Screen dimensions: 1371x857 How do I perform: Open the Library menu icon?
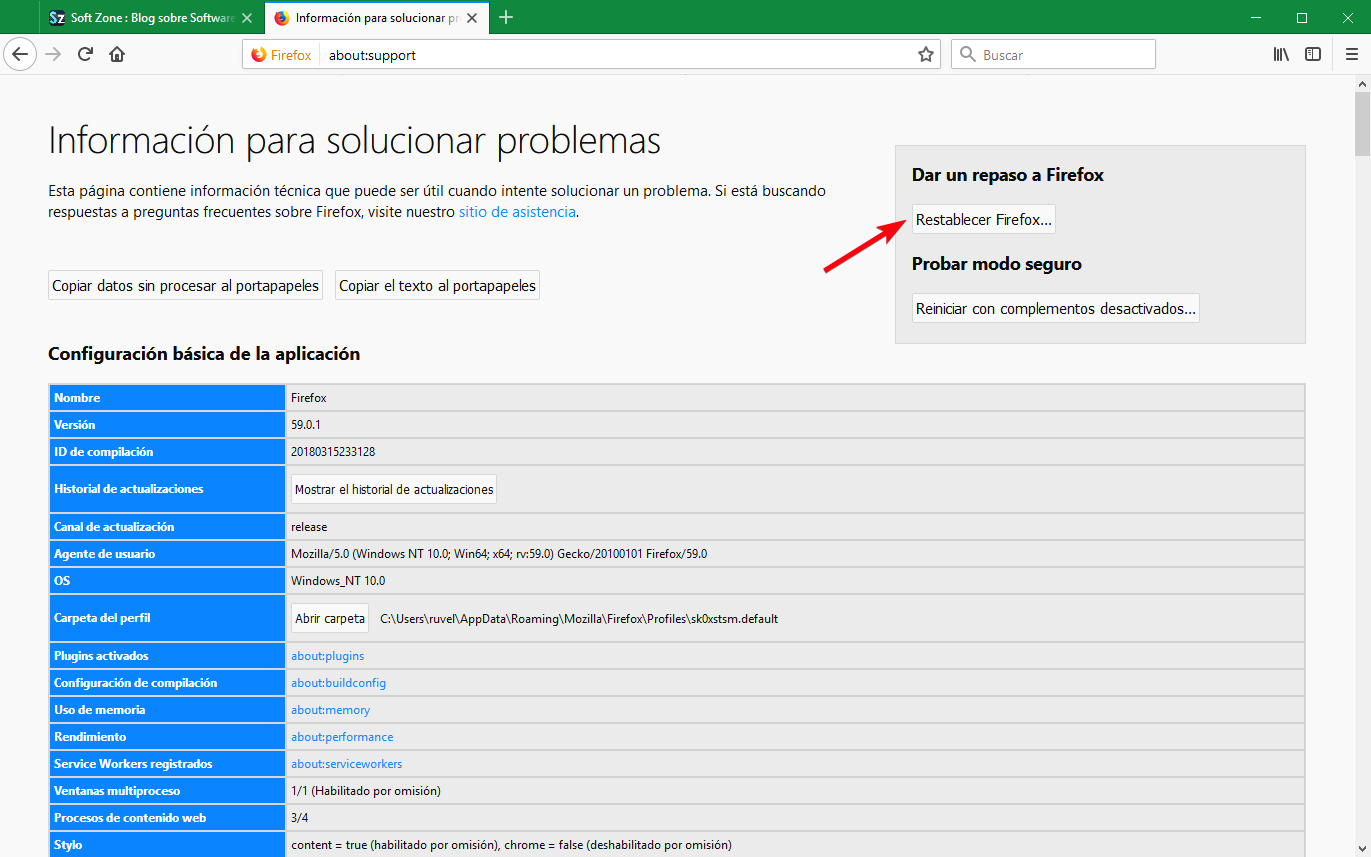coord(1281,54)
